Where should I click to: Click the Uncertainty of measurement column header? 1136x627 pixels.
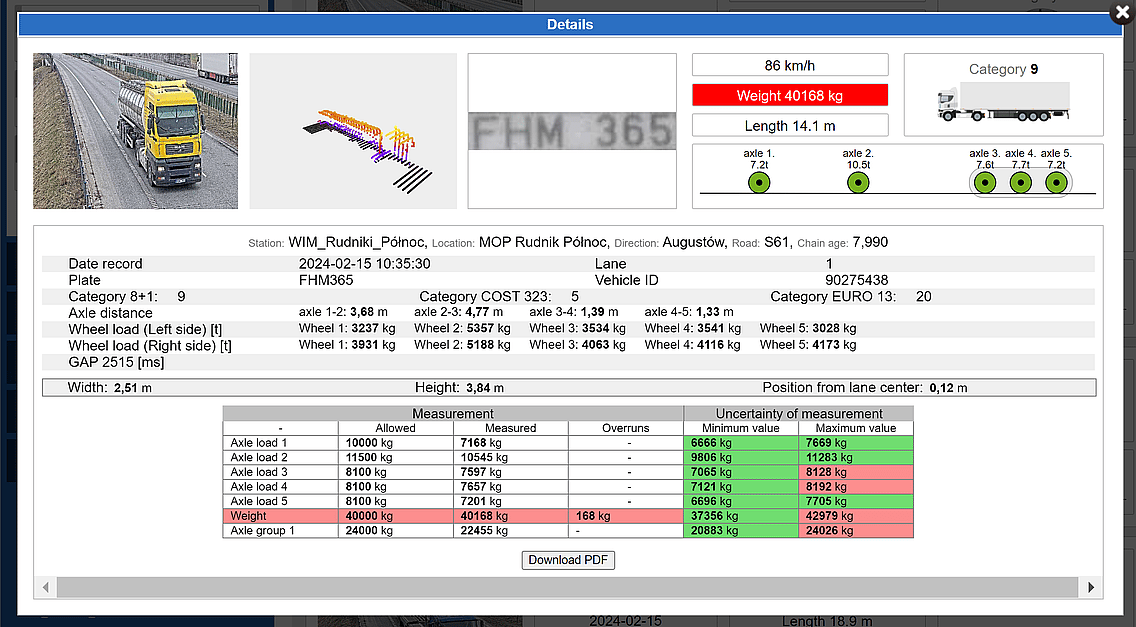click(798, 413)
